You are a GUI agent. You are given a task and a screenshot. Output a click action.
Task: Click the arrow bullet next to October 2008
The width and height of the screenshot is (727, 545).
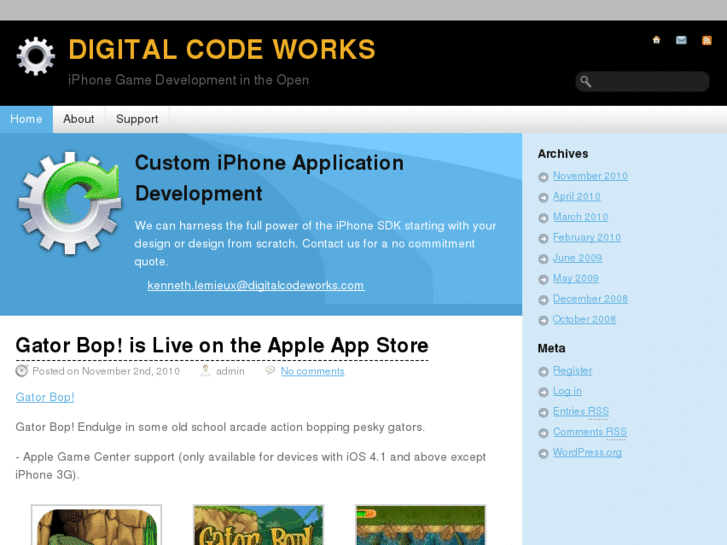coord(543,321)
